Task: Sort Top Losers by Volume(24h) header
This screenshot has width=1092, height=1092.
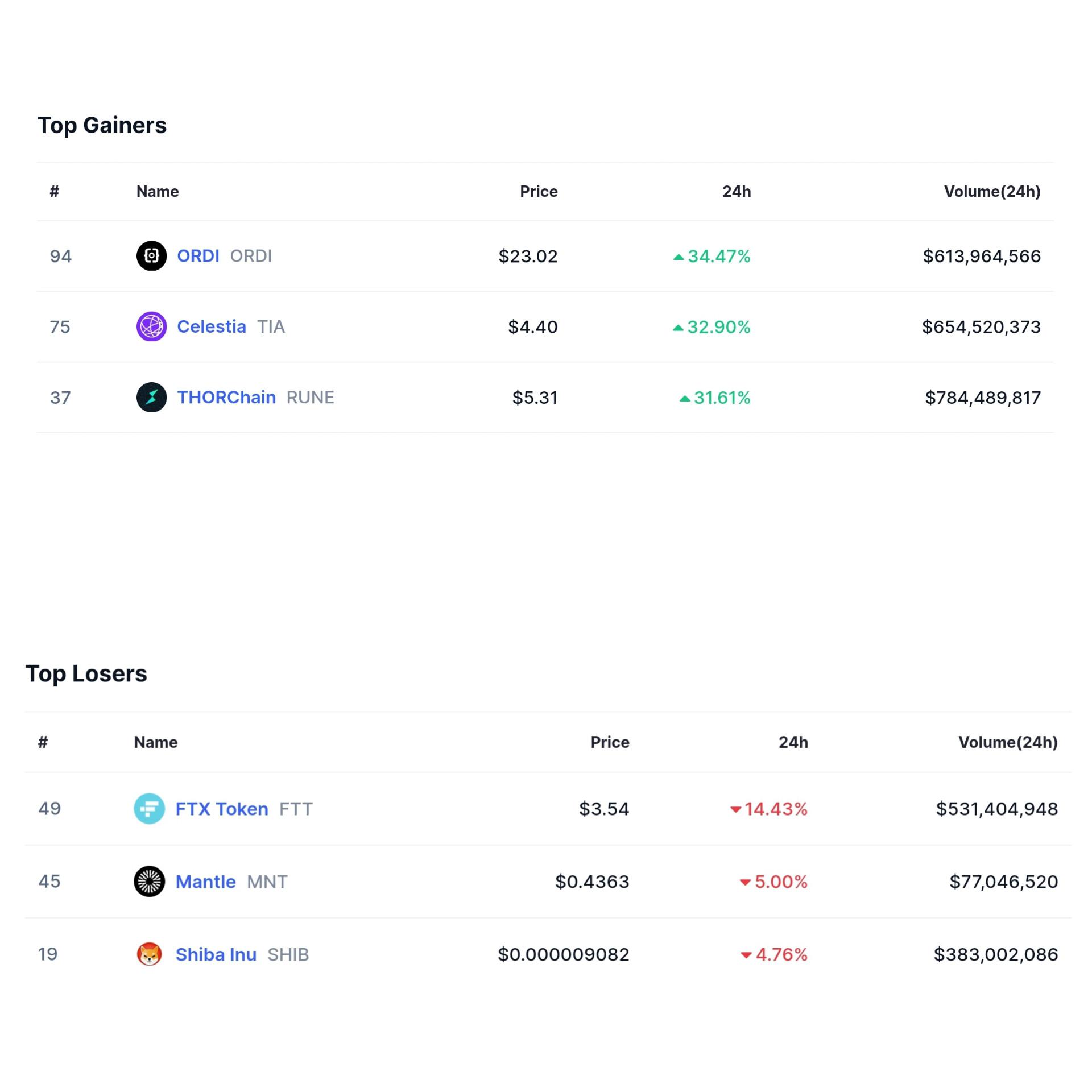Action: (1008, 742)
